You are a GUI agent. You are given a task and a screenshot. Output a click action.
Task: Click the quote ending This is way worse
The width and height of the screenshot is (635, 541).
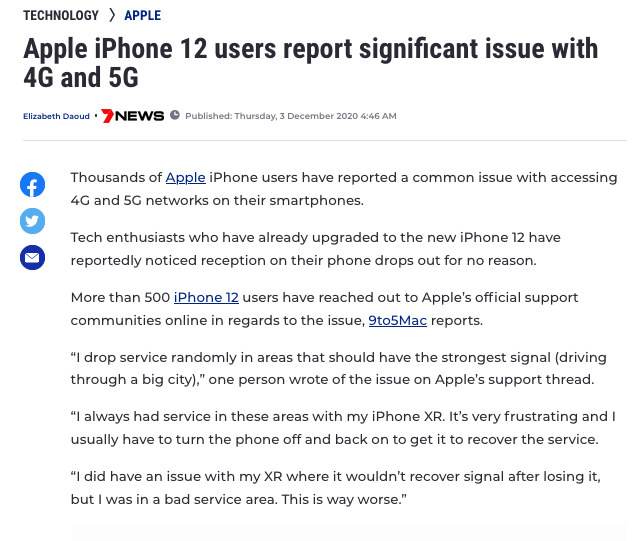tap(335, 488)
